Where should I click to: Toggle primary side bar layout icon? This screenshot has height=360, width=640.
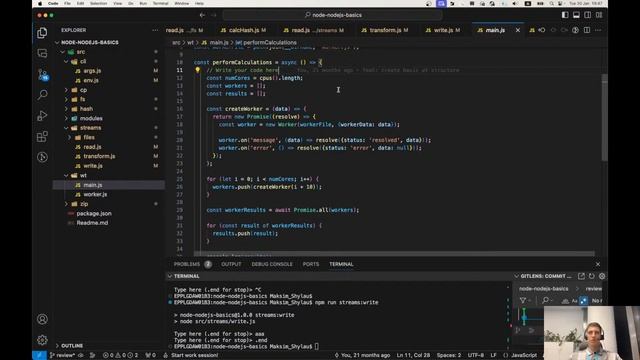[x=565, y=15]
